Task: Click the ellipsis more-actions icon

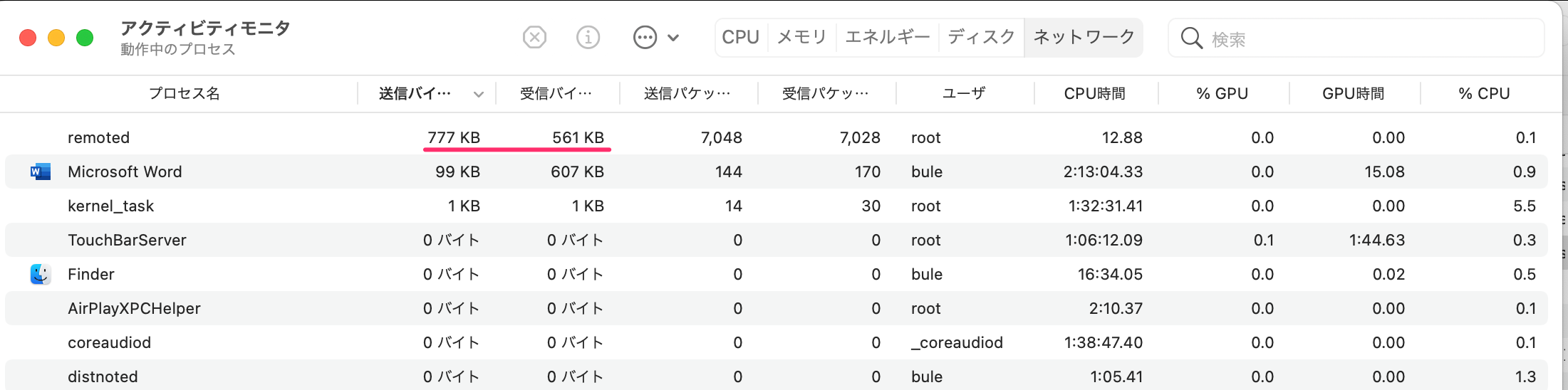Action: [645, 37]
